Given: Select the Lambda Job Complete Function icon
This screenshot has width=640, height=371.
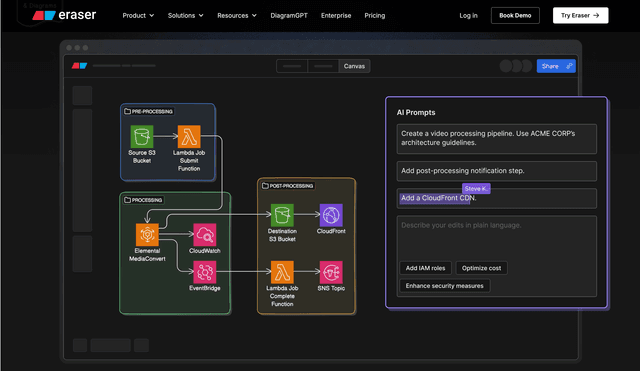Looking at the screenshot, I should tap(282, 272).
